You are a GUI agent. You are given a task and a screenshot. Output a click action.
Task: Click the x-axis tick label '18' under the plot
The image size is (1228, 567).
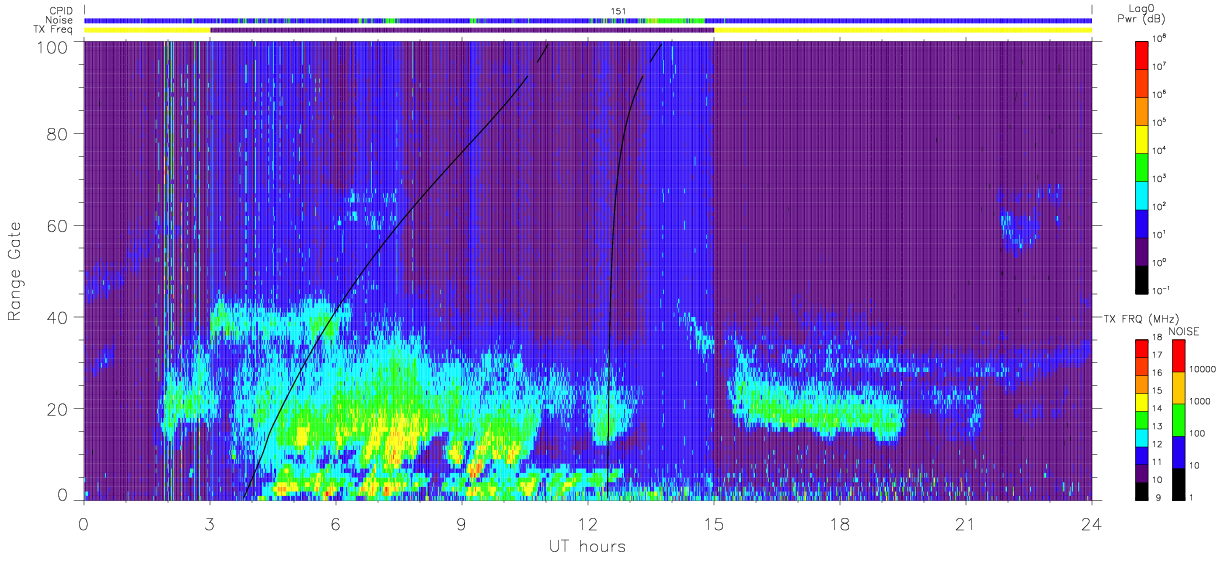[840, 524]
